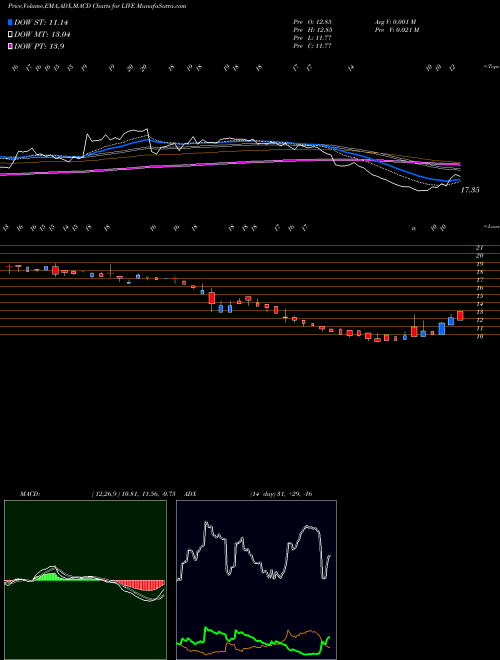Click the 'Pre C: 11.77' close value
Screen dimensions: 500x660
[313, 46]
